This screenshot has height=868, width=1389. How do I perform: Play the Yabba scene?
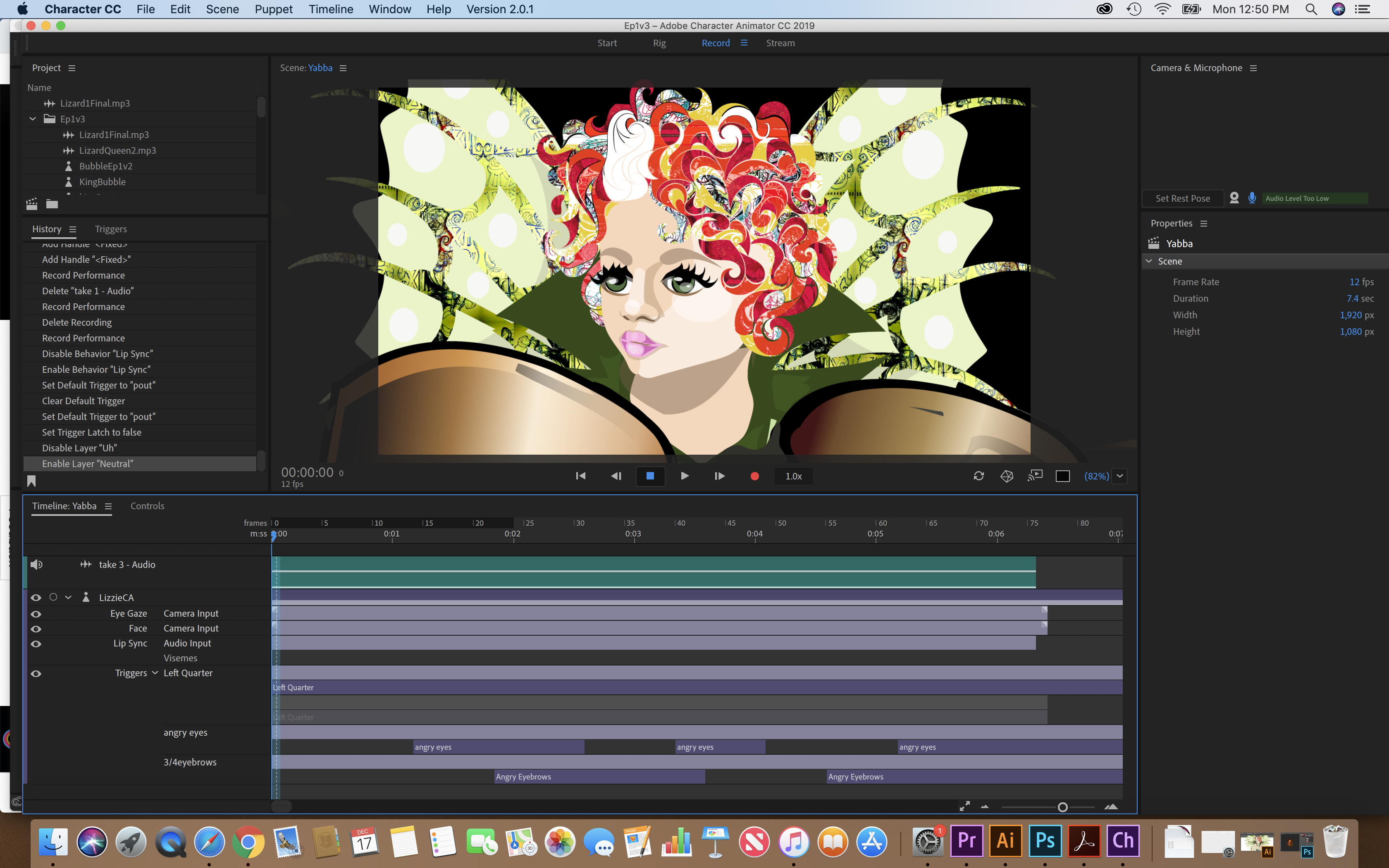[x=685, y=476]
